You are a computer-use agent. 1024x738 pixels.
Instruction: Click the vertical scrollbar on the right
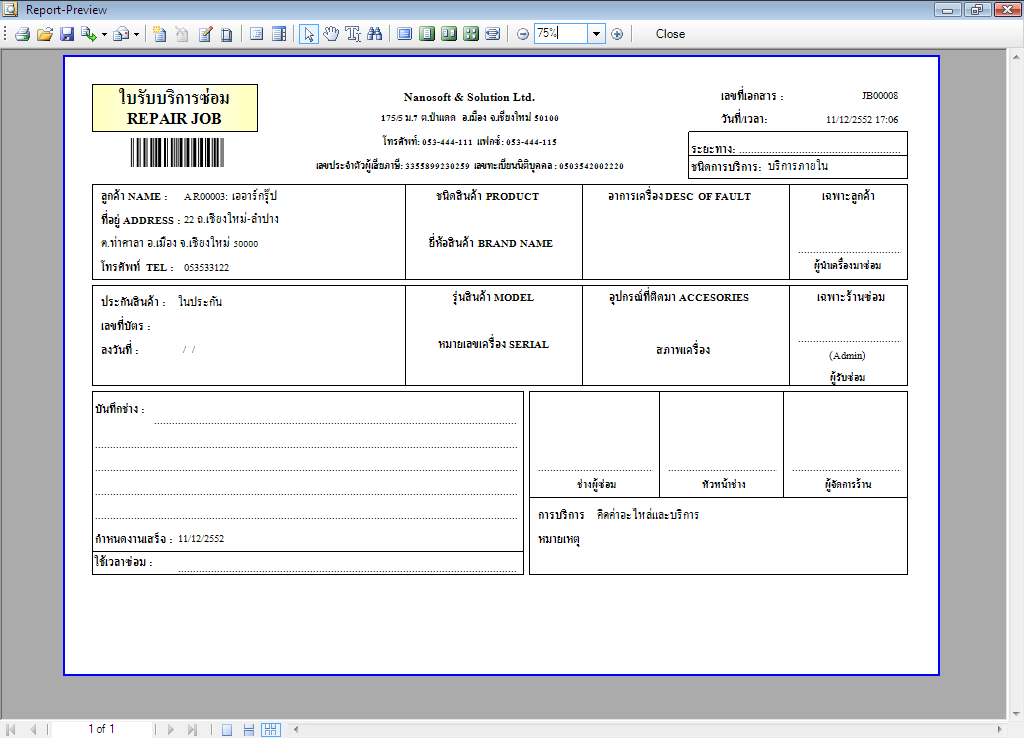click(x=1016, y=380)
